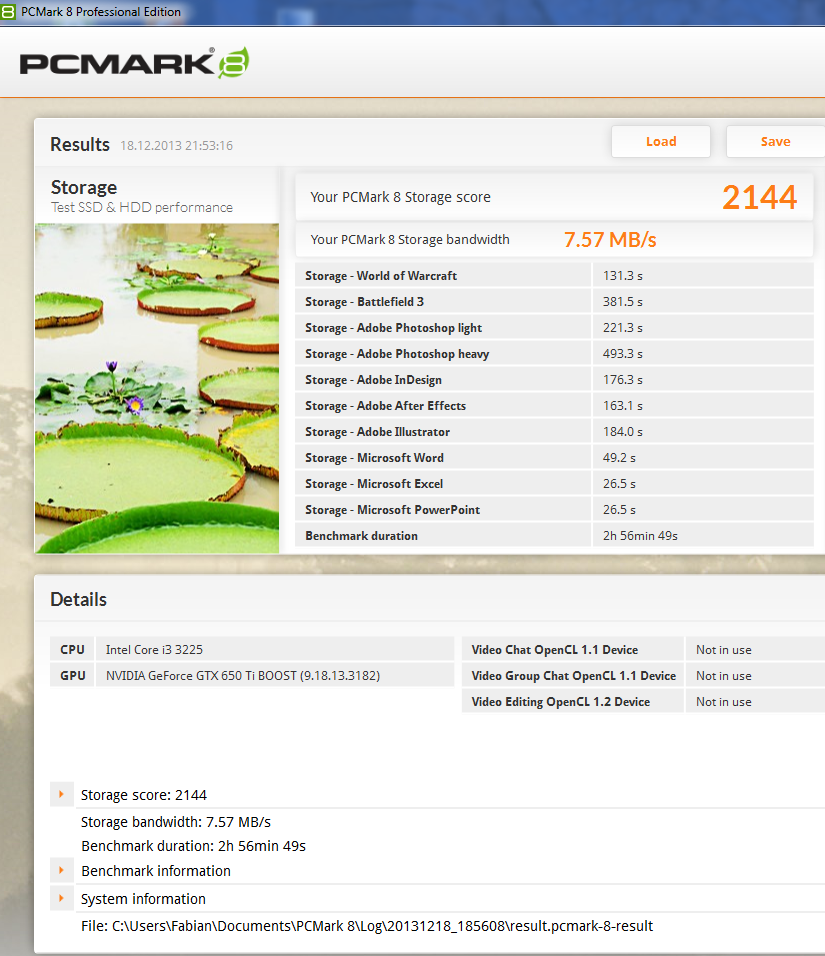Click the Details section heading
Viewport: 825px width, 956px height.
pos(78,599)
